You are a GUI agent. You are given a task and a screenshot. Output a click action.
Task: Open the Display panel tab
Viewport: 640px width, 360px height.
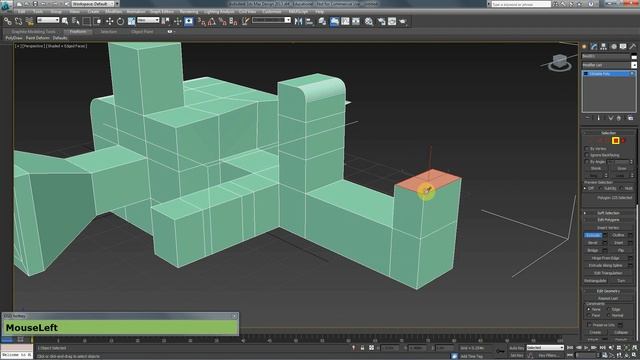click(x=623, y=47)
